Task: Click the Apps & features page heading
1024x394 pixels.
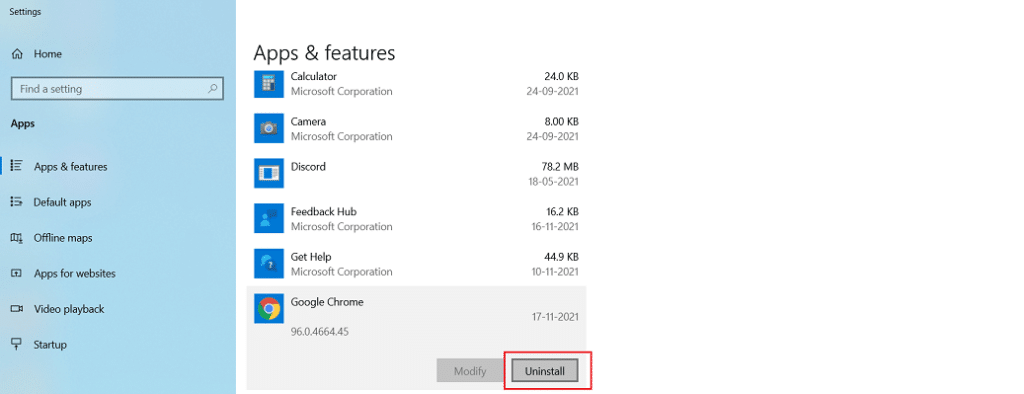Action: (324, 53)
